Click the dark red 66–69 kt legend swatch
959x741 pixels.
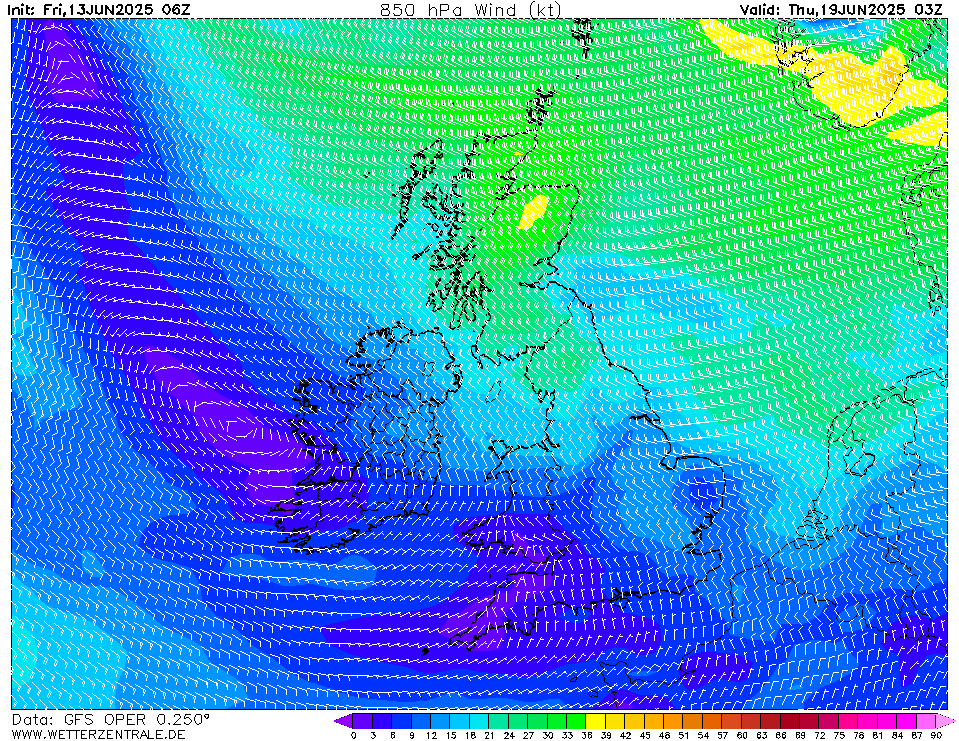coord(790,721)
